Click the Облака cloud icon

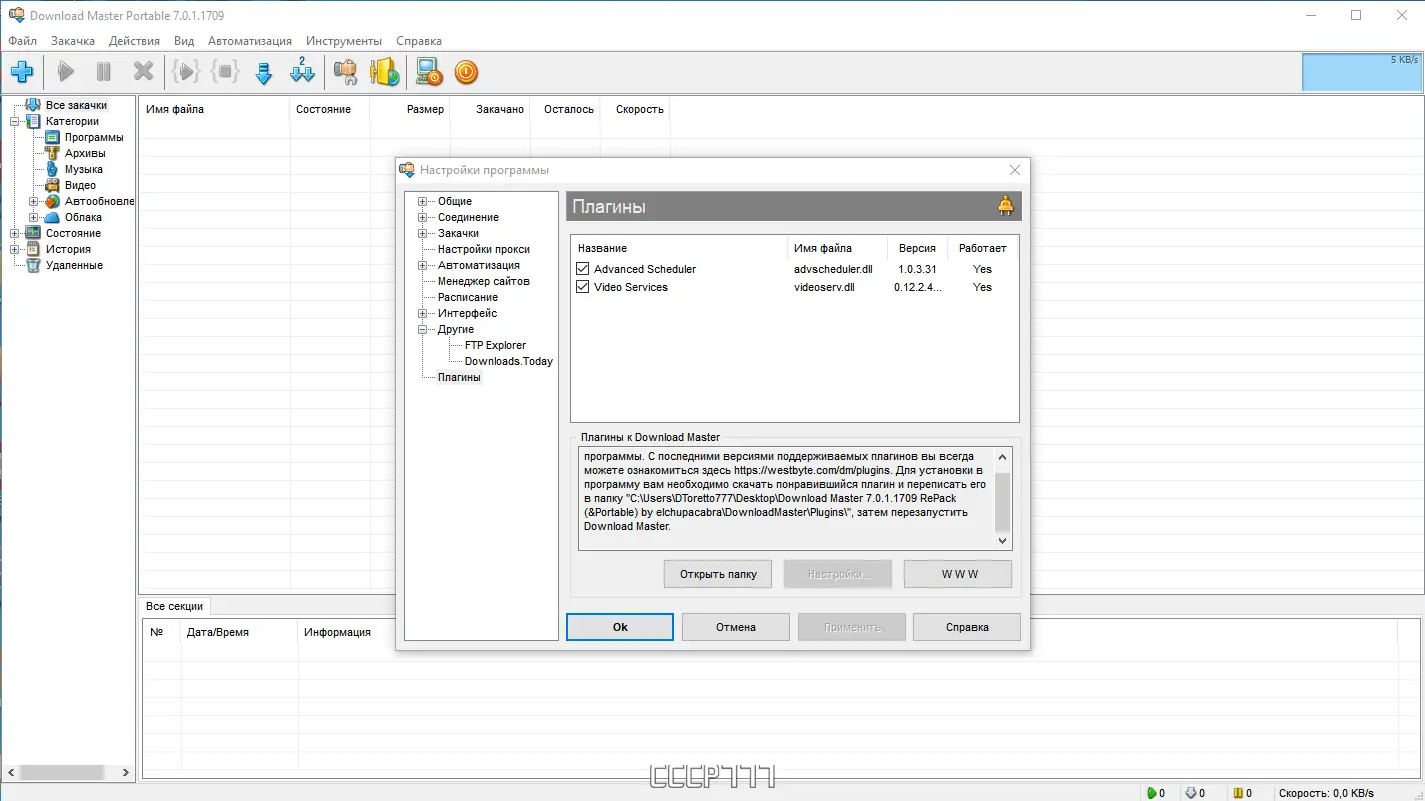[x=52, y=217]
